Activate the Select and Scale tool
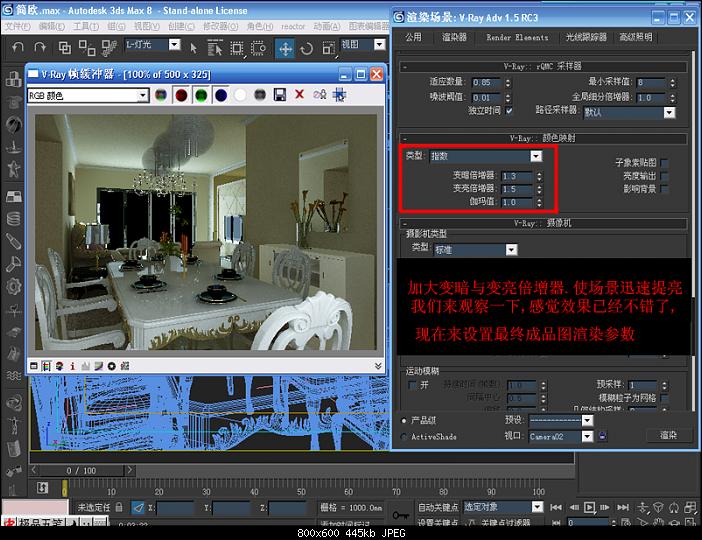Screen dimensions: 702x540 tap(329, 48)
